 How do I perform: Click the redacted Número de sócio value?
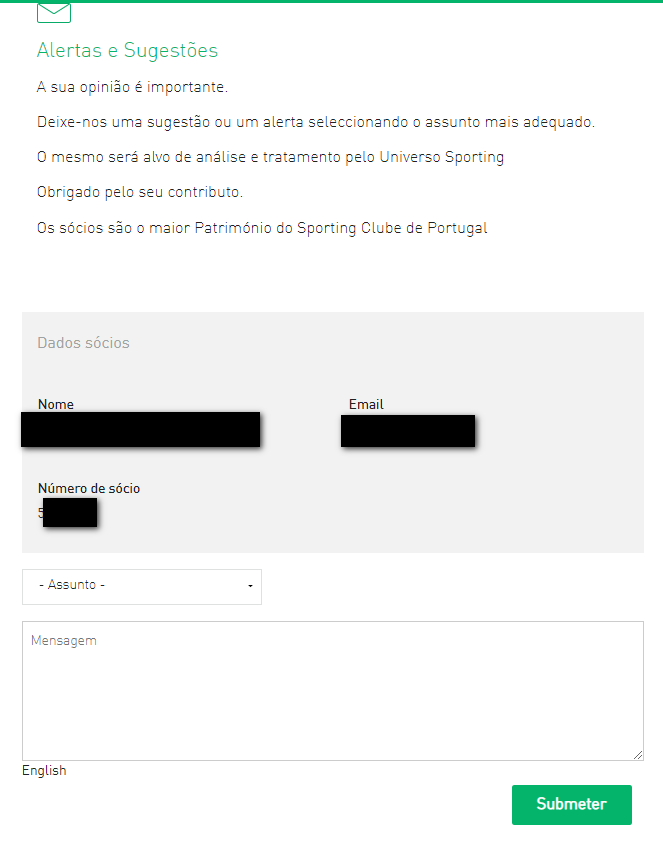tap(68, 512)
